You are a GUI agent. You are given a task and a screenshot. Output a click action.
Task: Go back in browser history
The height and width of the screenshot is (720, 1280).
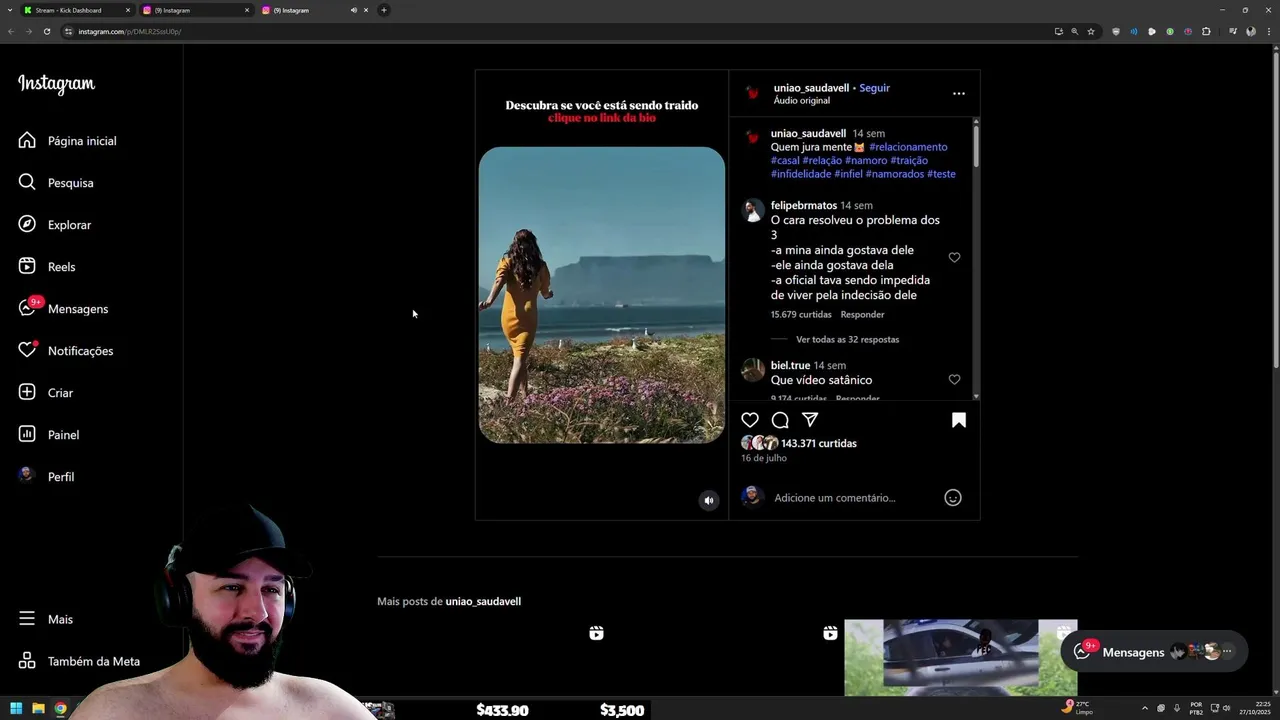pyautogui.click(x=10, y=31)
